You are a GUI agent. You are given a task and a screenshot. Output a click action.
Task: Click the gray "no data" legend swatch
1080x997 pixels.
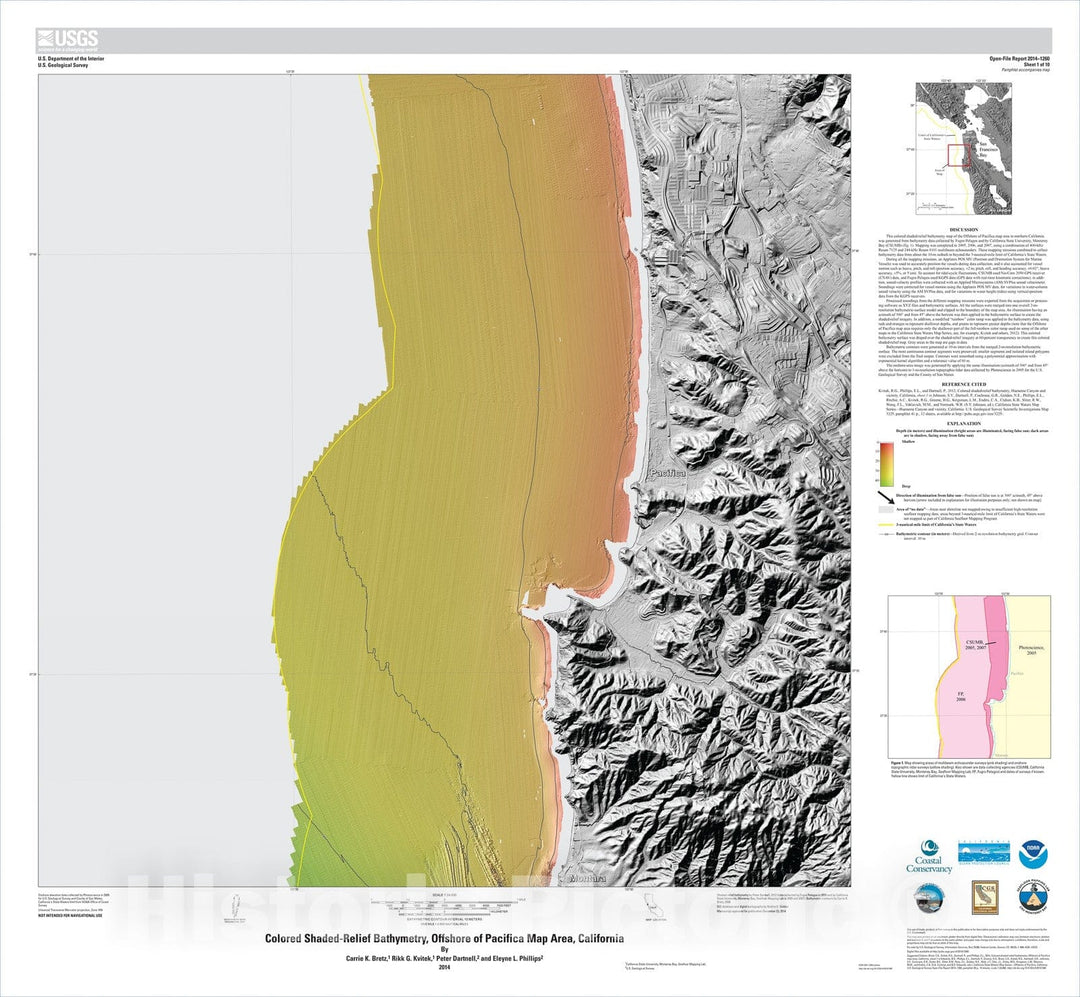tap(886, 510)
